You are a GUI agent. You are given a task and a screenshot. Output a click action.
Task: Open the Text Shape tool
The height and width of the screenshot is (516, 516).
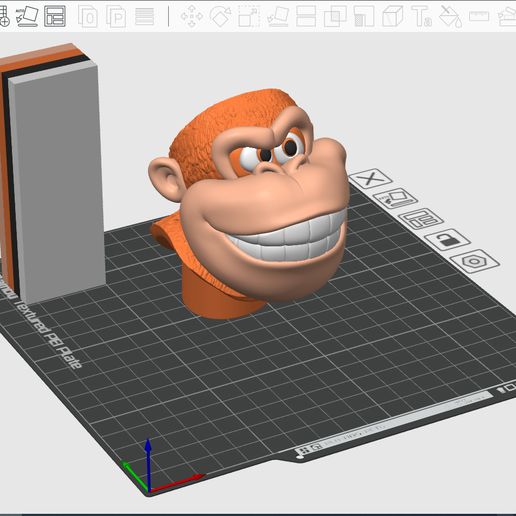click(x=421, y=16)
